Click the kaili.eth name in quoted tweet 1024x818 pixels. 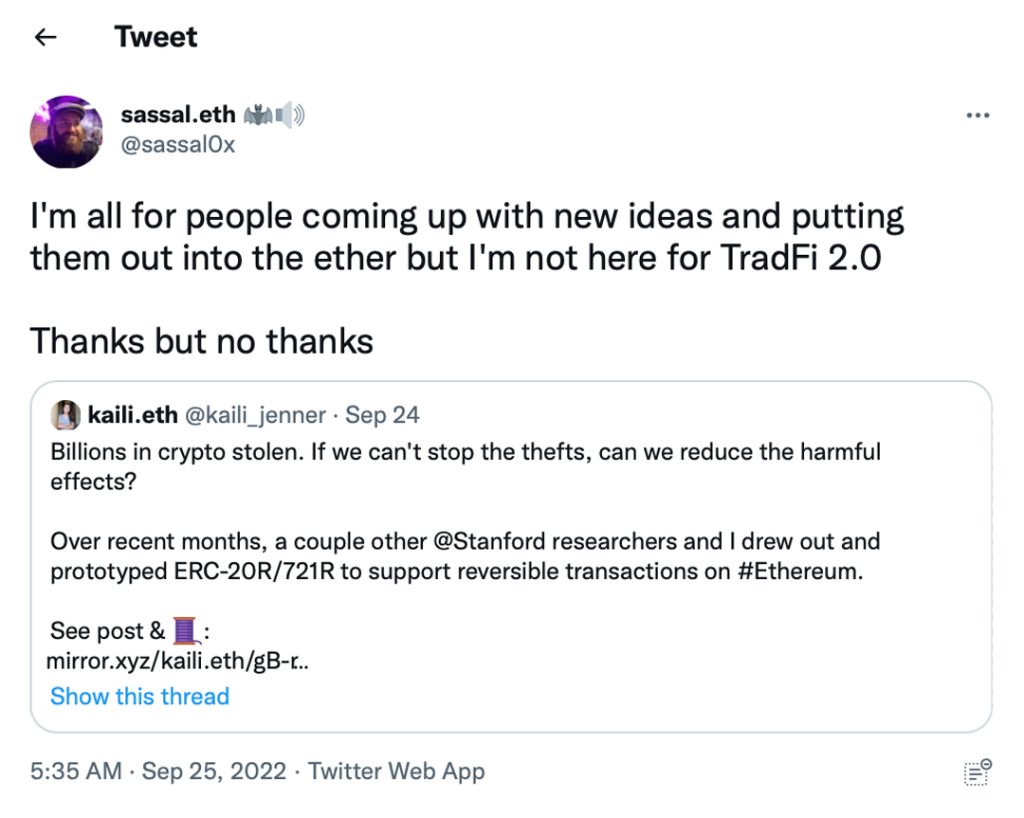[130, 414]
